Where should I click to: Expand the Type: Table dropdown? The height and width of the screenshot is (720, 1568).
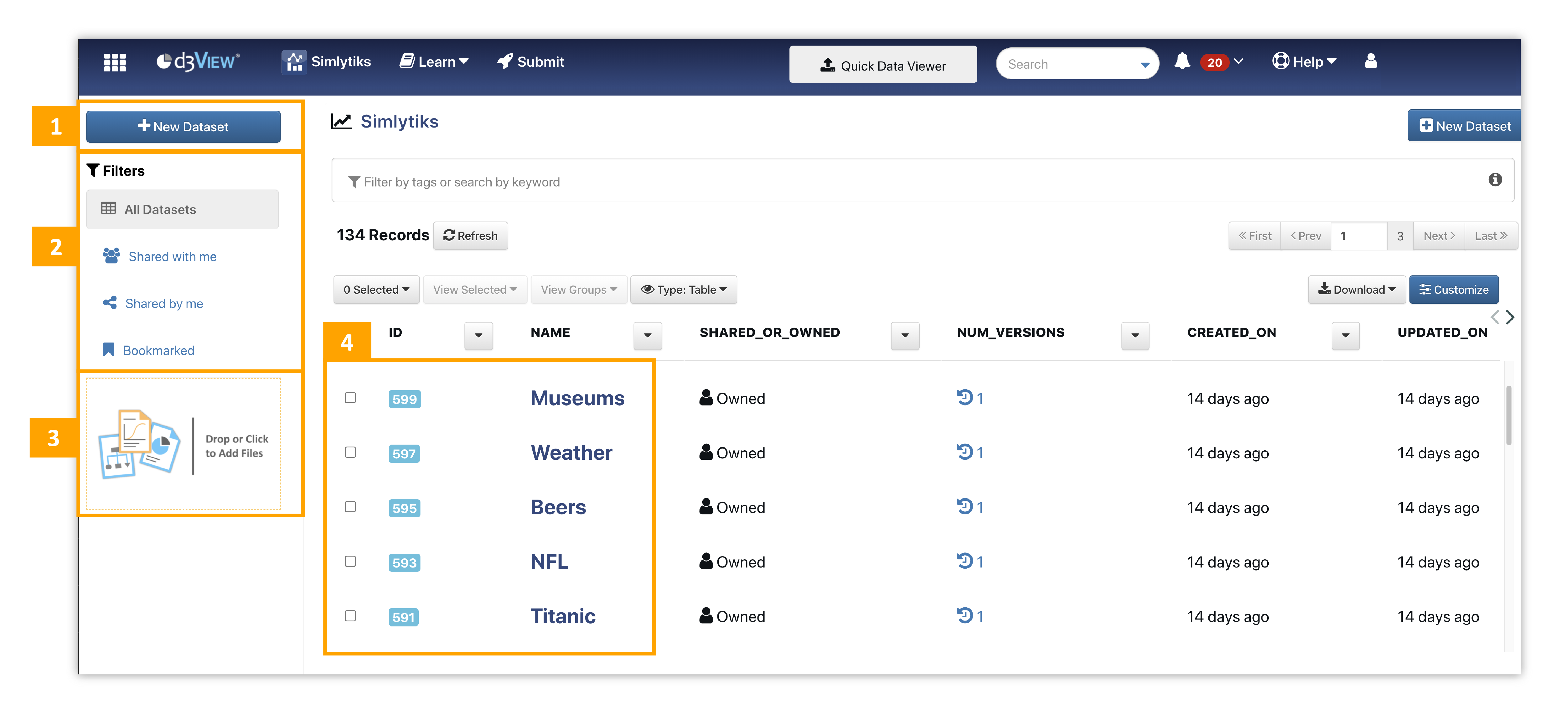tap(683, 290)
